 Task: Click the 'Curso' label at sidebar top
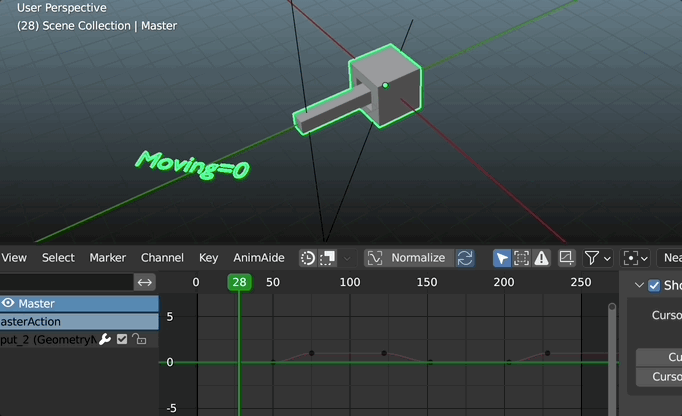pyautogui.click(x=667, y=315)
